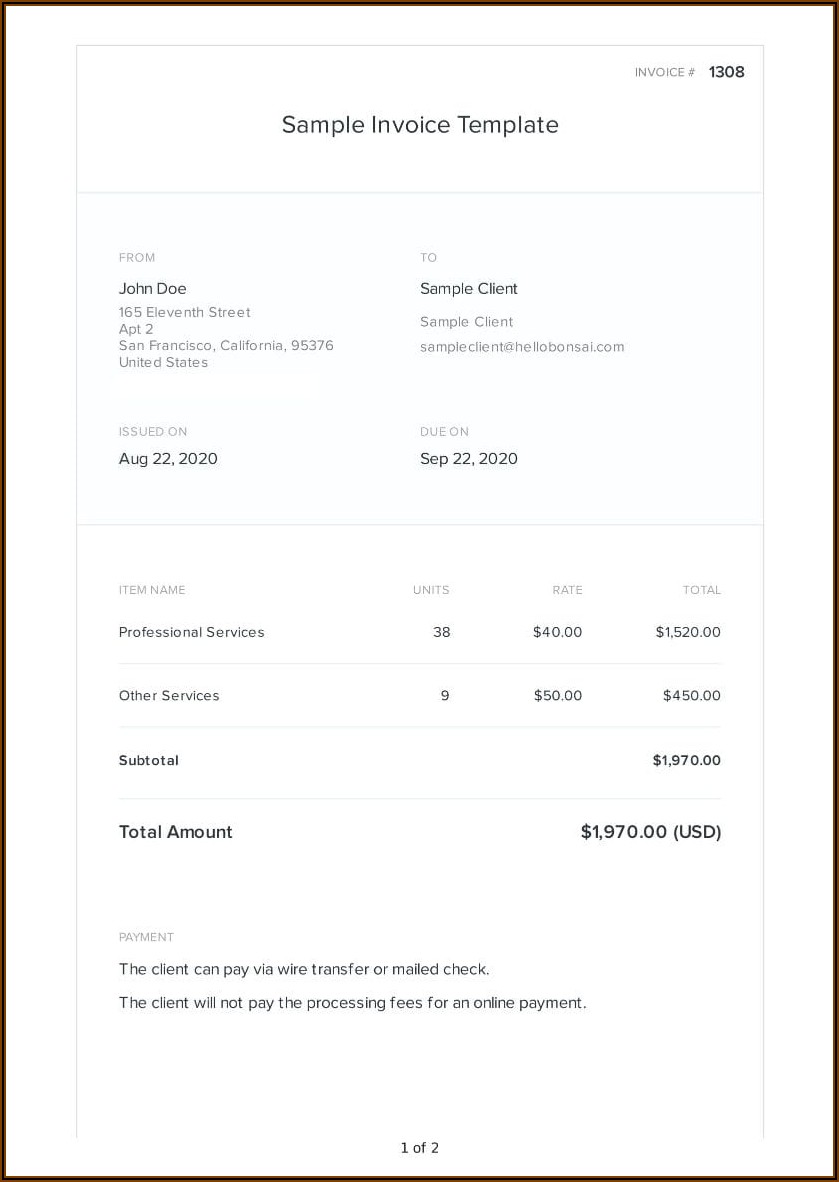Select the Sample Invoice Template title
Viewport: 839px width, 1182px height.
[420, 125]
